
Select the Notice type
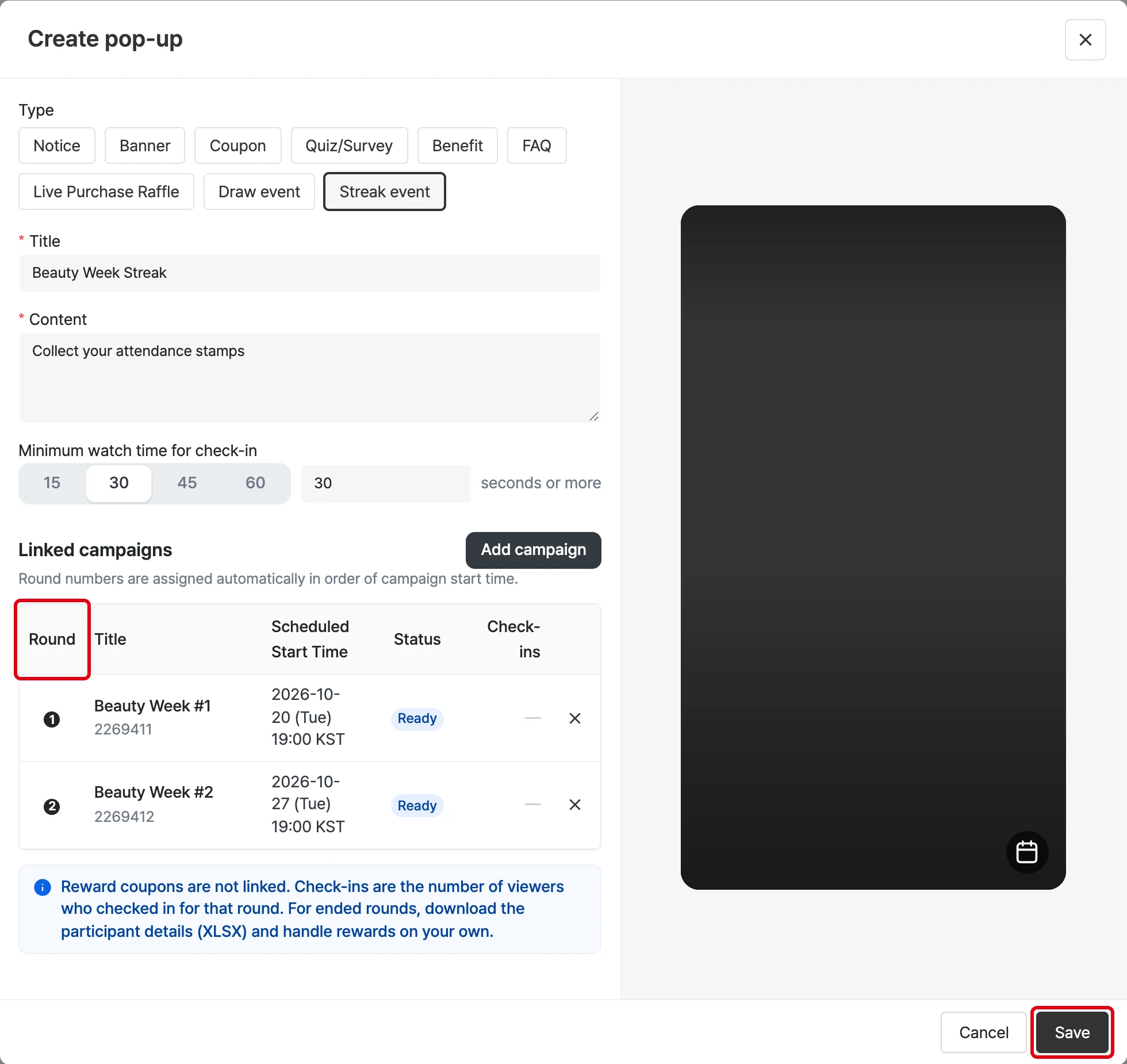click(57, 146)
